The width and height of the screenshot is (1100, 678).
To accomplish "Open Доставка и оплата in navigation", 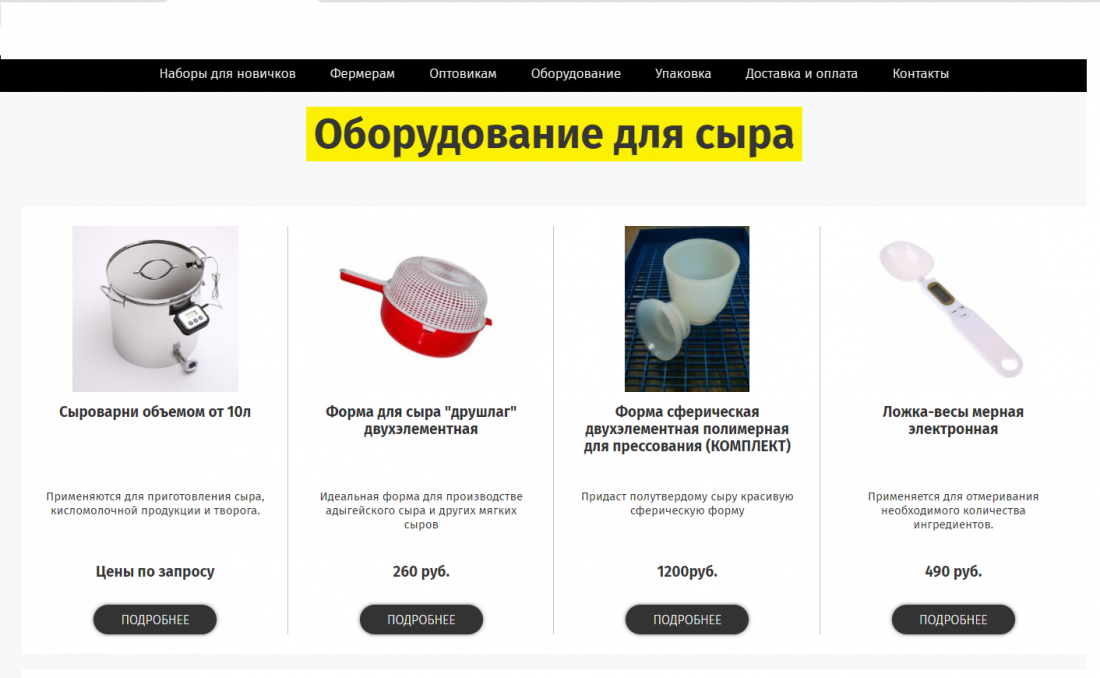I will [x=801, y=74].
